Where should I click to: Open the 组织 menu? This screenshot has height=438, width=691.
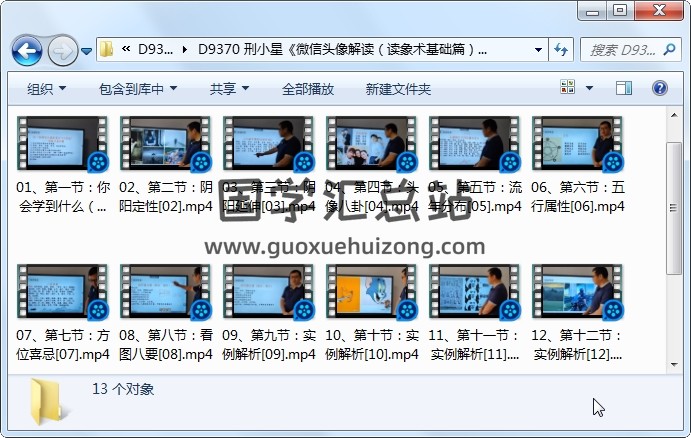(46, 89)
